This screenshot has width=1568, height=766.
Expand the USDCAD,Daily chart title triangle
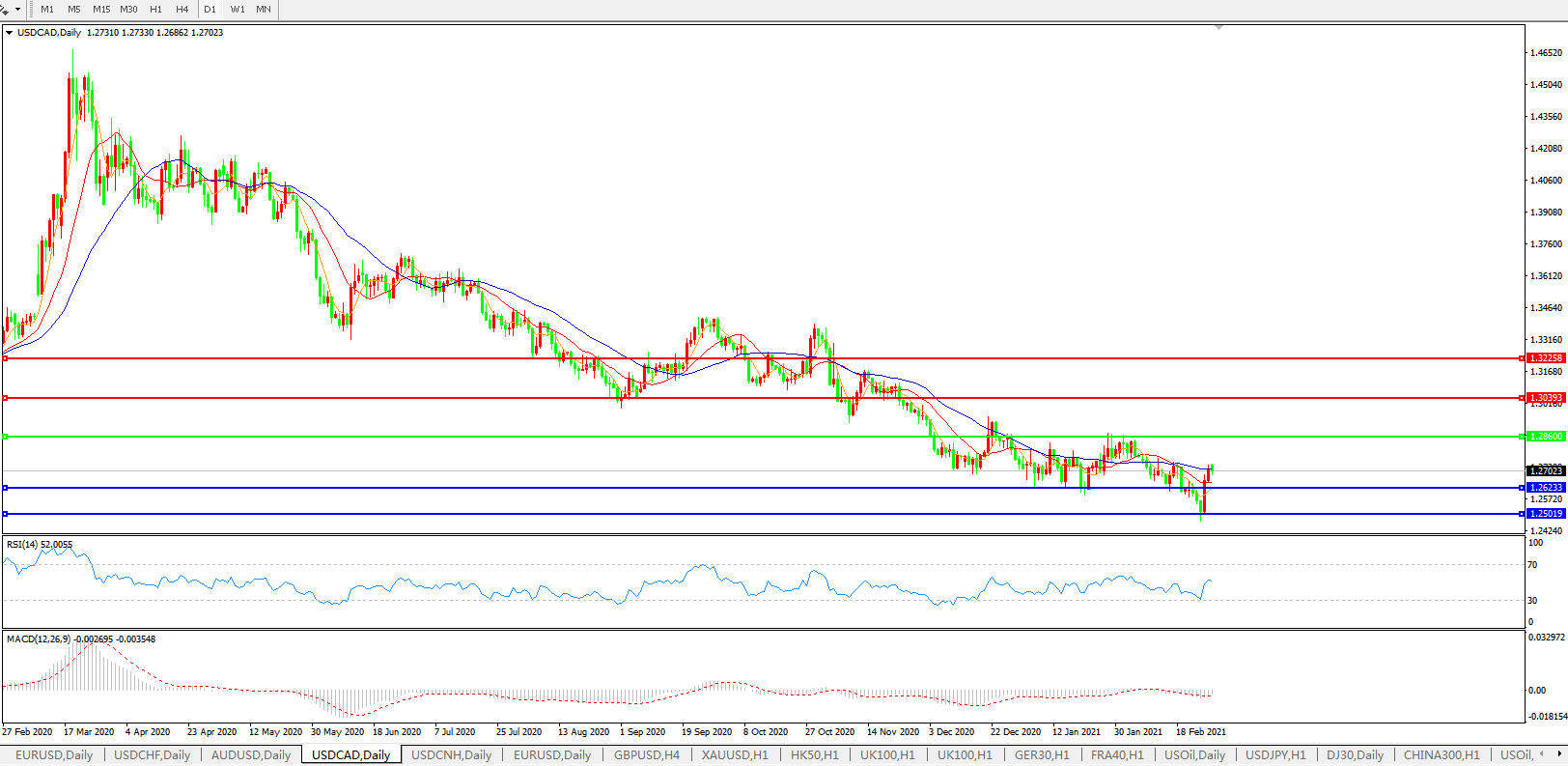pyautogui.click(x=10, y=33)
